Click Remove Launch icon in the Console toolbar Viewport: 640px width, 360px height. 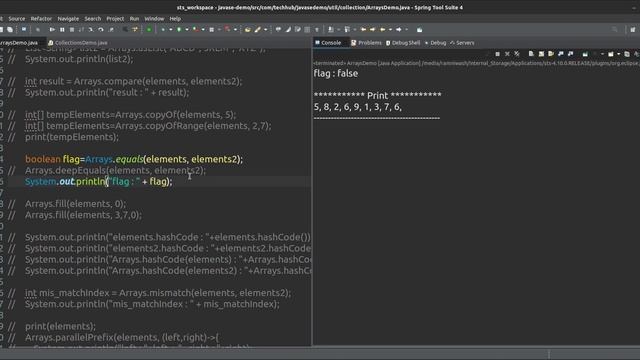coord(507,54)
